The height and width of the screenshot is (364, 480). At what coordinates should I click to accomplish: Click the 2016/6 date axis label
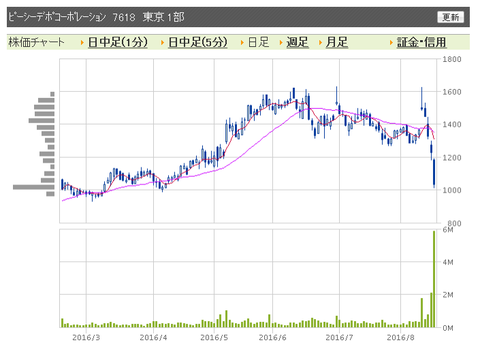(272, 338)
